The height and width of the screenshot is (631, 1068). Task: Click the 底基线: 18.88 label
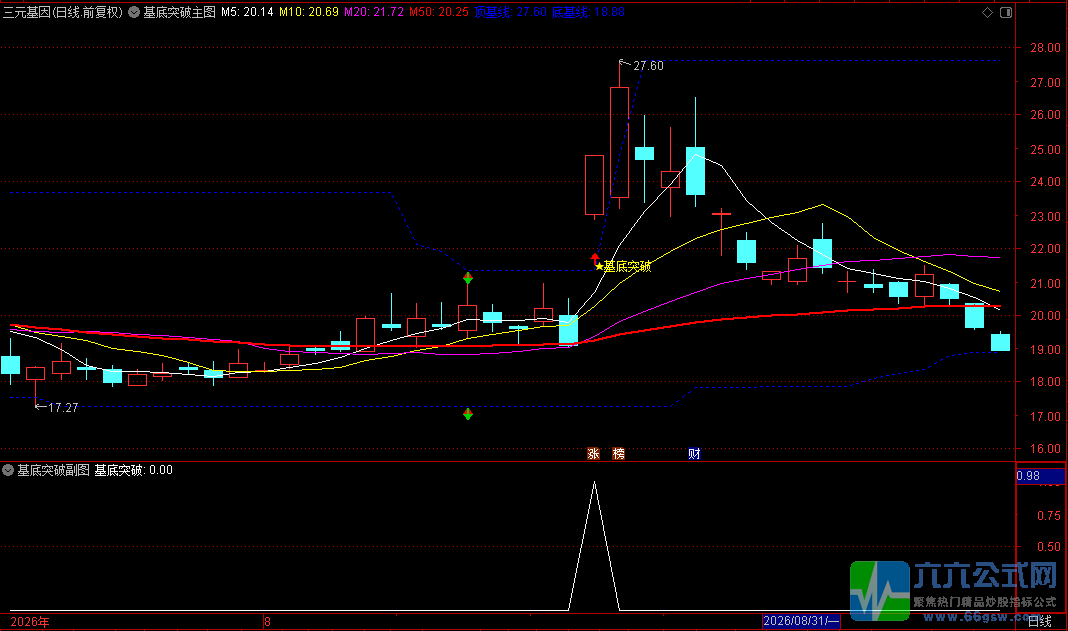[x=588, y=12]
